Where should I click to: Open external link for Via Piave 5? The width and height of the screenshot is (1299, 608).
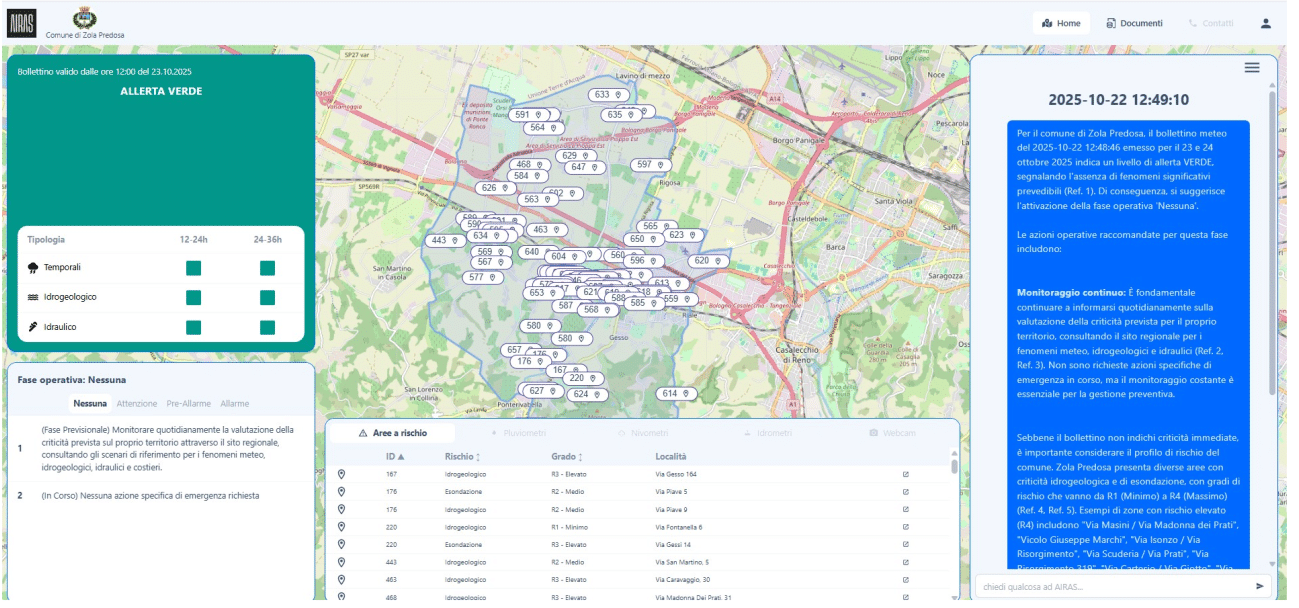click(x=906, y=492)
